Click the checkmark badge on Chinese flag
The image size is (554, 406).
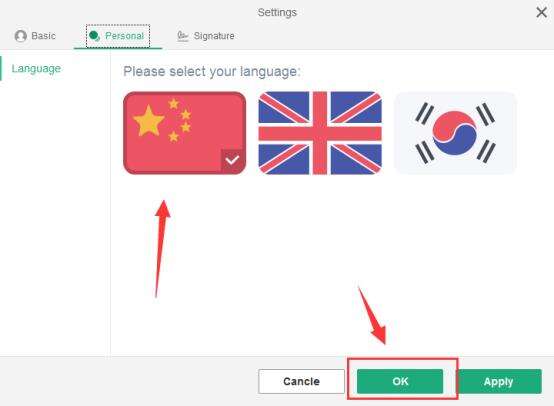click(x=232, y=160)
